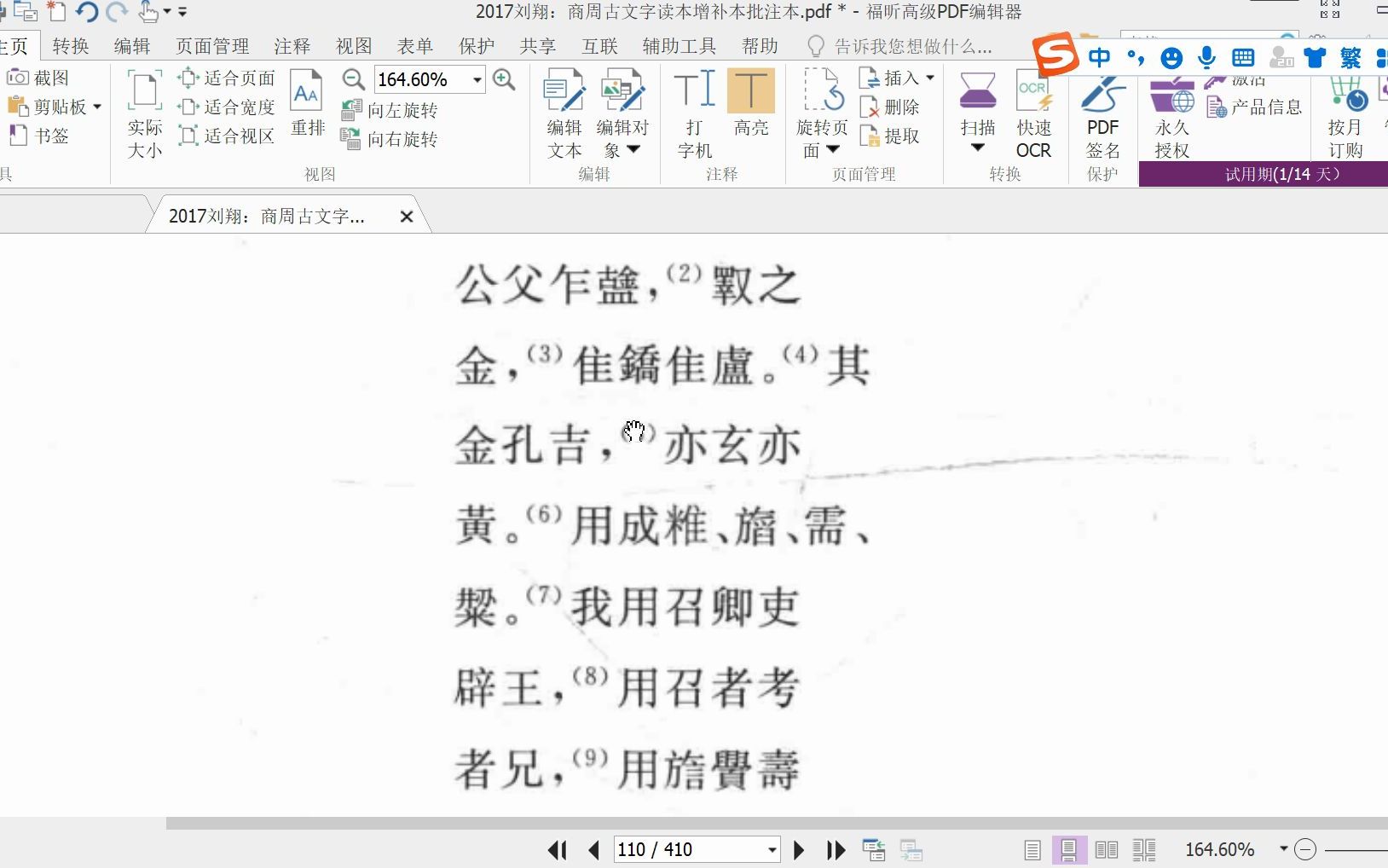Screen dimensions: 1388x868
Task: Open the 164.60% zoom dropdown in ribbon
Action: pos(477,79)
